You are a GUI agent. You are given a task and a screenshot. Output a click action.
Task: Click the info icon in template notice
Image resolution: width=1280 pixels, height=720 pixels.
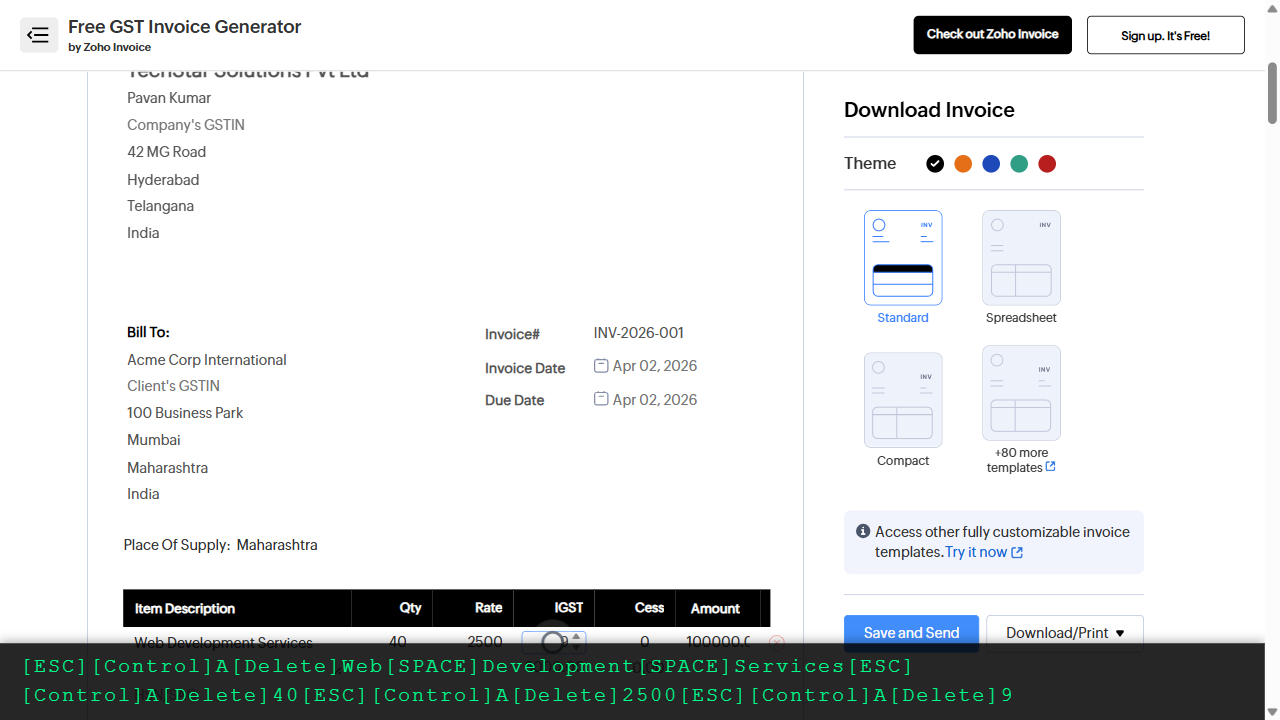click(x=863, y=532)
